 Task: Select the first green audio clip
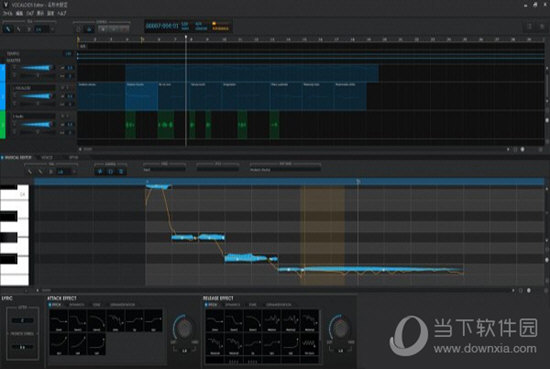[130, 125]
